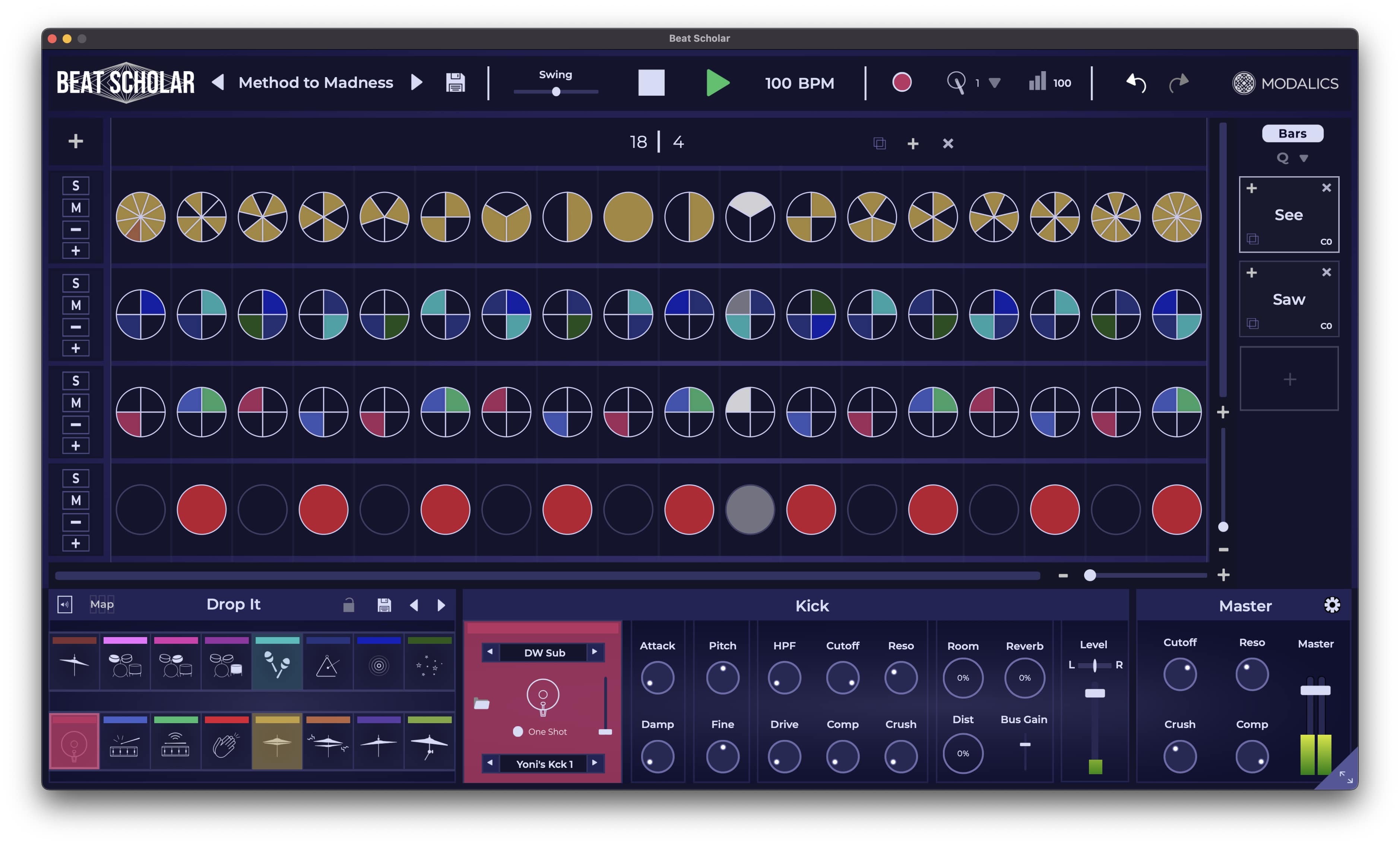Select the triangle instrument pad
Image resolution: width=1400 pixels, height=845 pixels.
327,665
